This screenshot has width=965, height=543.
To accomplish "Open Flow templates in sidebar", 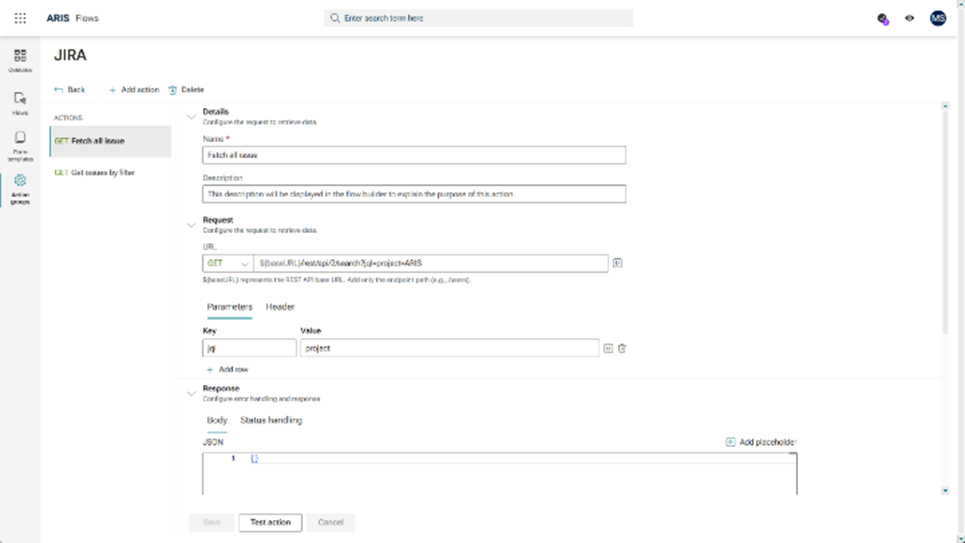I will 20,145.
